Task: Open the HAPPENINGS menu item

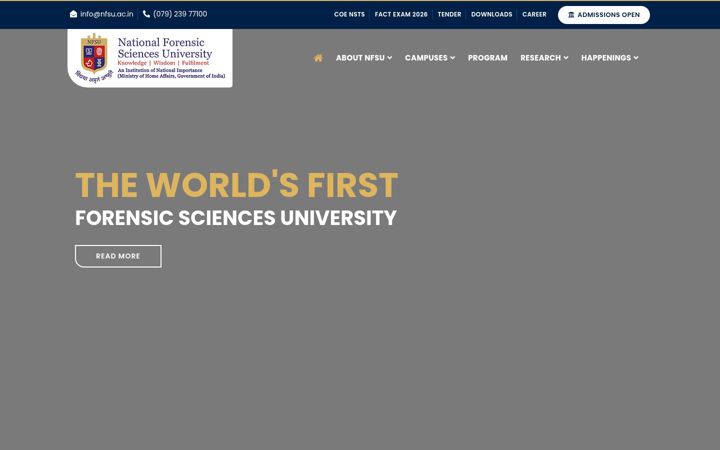Action: click(x=606, y=58)
